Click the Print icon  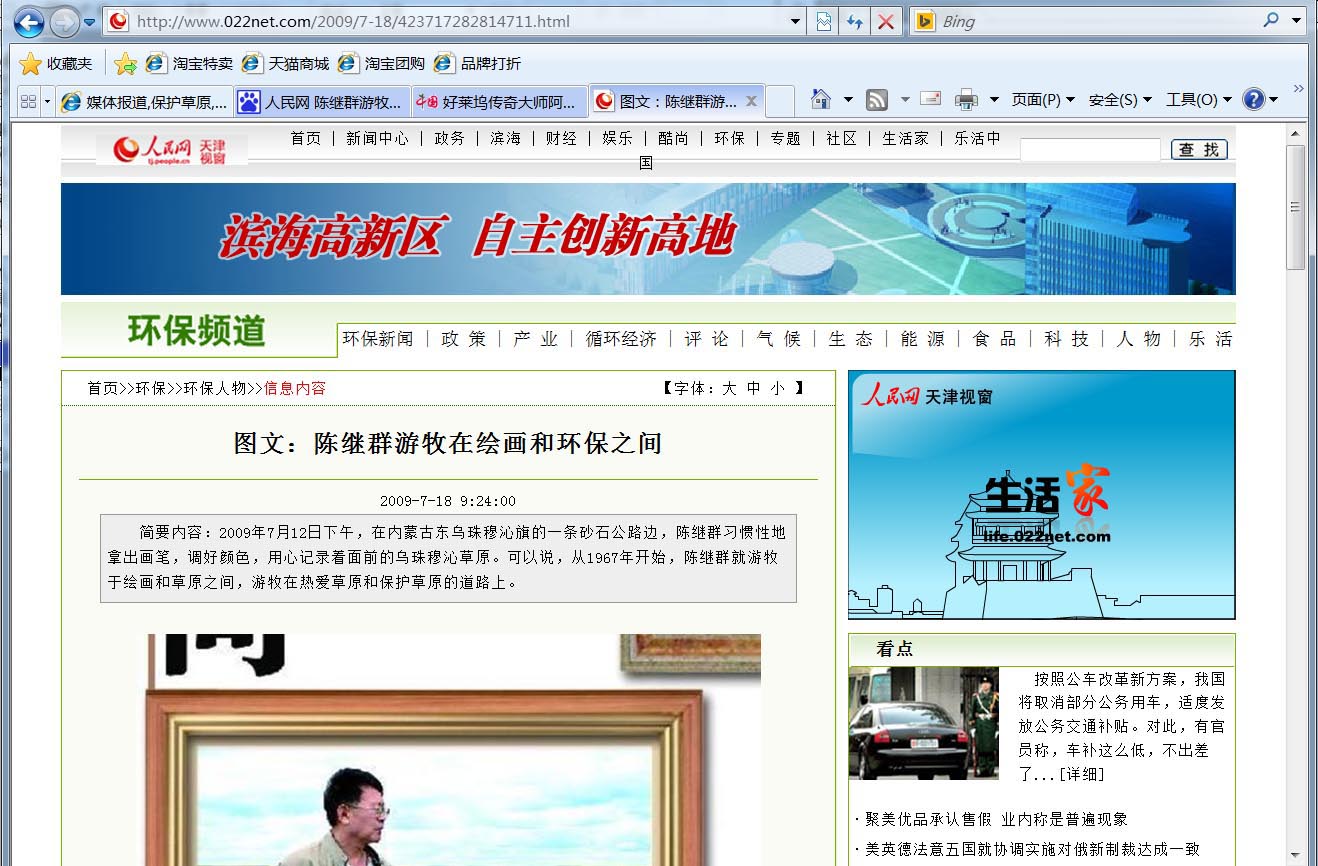click(966, 100)
